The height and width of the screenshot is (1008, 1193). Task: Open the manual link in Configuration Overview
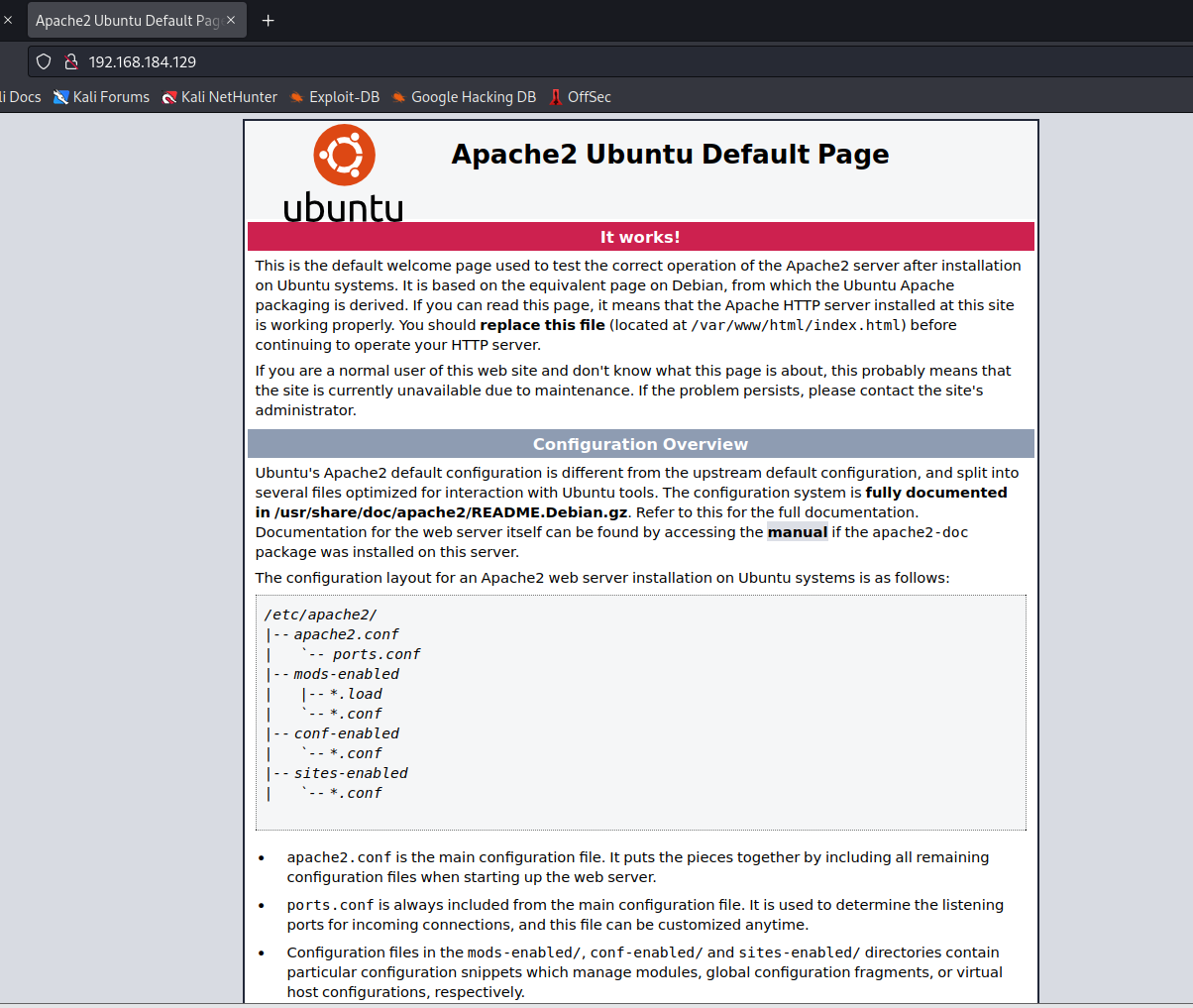(798, 532)
